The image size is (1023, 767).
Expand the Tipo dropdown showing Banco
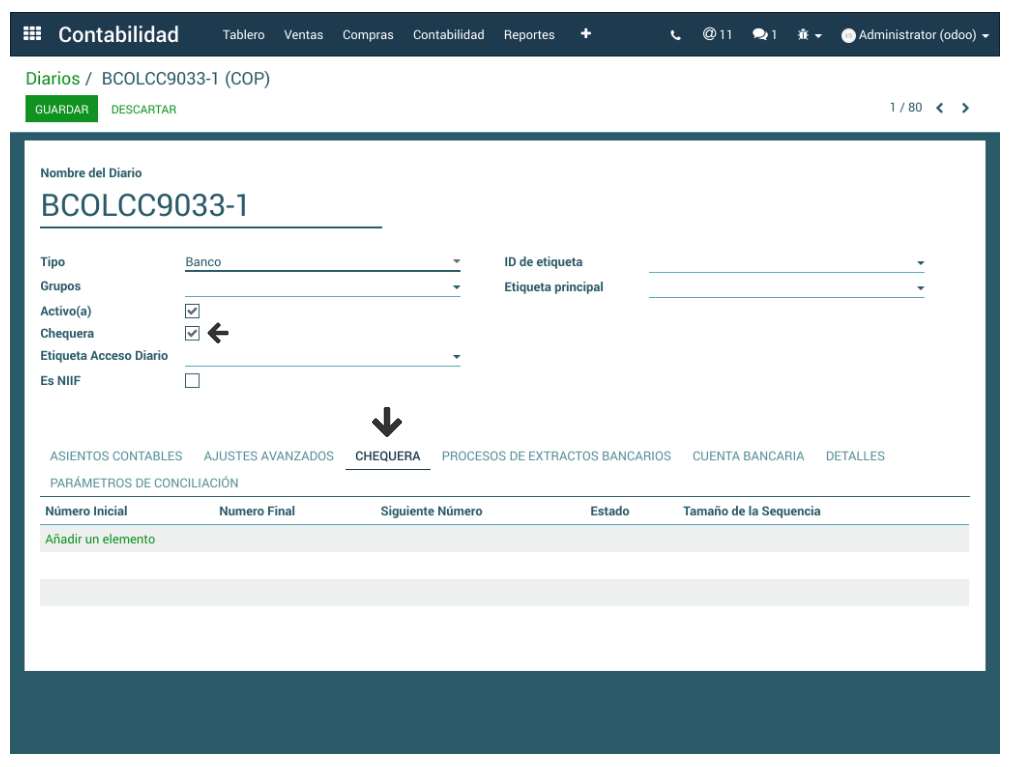[x=322, y=262]
